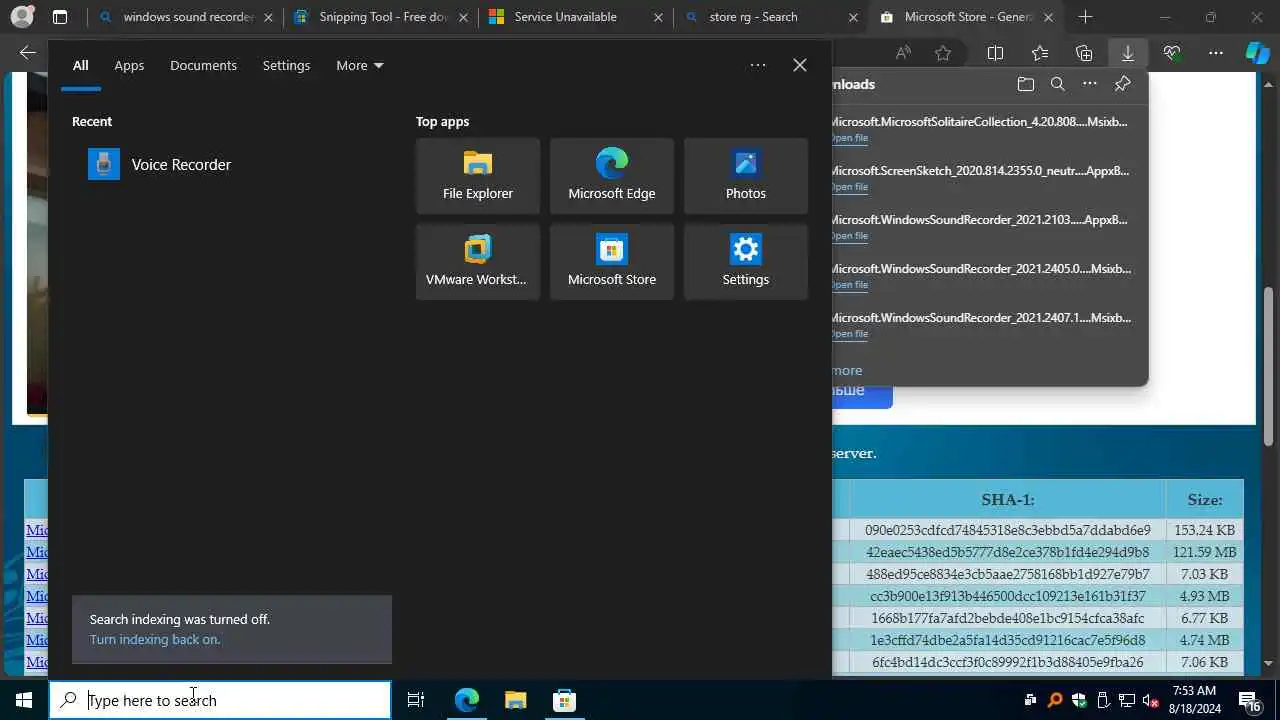
Task: Open notification center with 16 badge
Action: click(1249, 700)
